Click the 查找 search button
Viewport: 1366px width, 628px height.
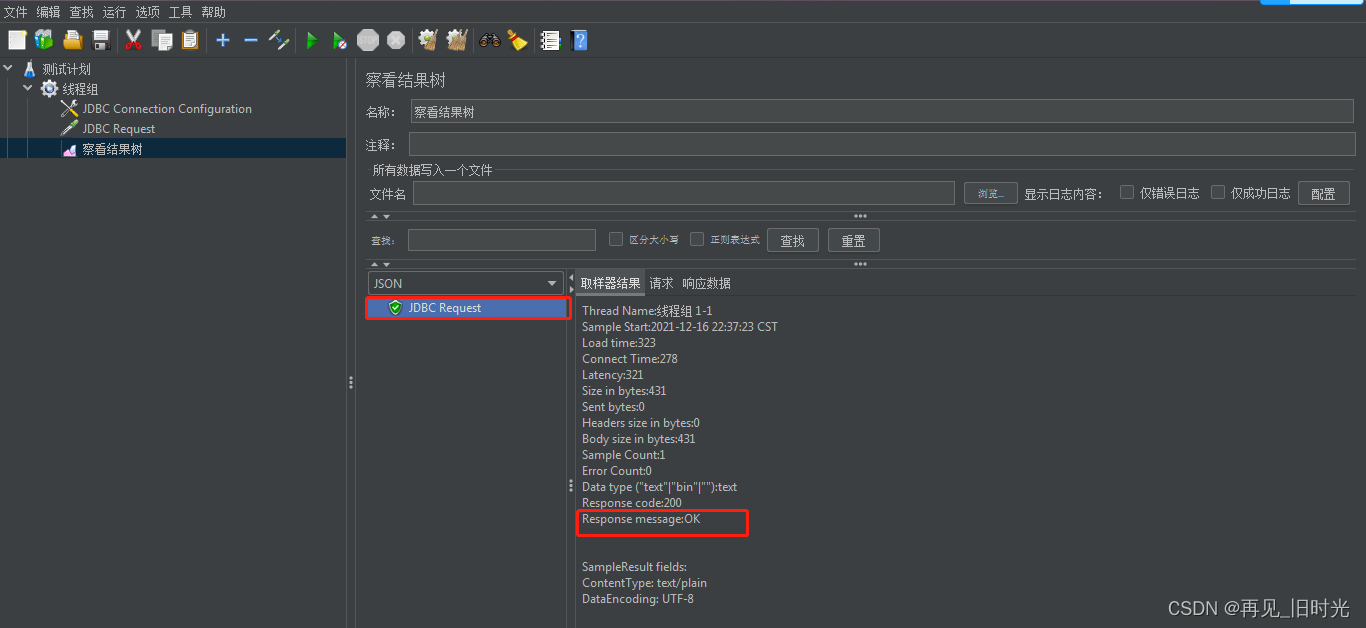pyautogui.click(x=793, y=239)
